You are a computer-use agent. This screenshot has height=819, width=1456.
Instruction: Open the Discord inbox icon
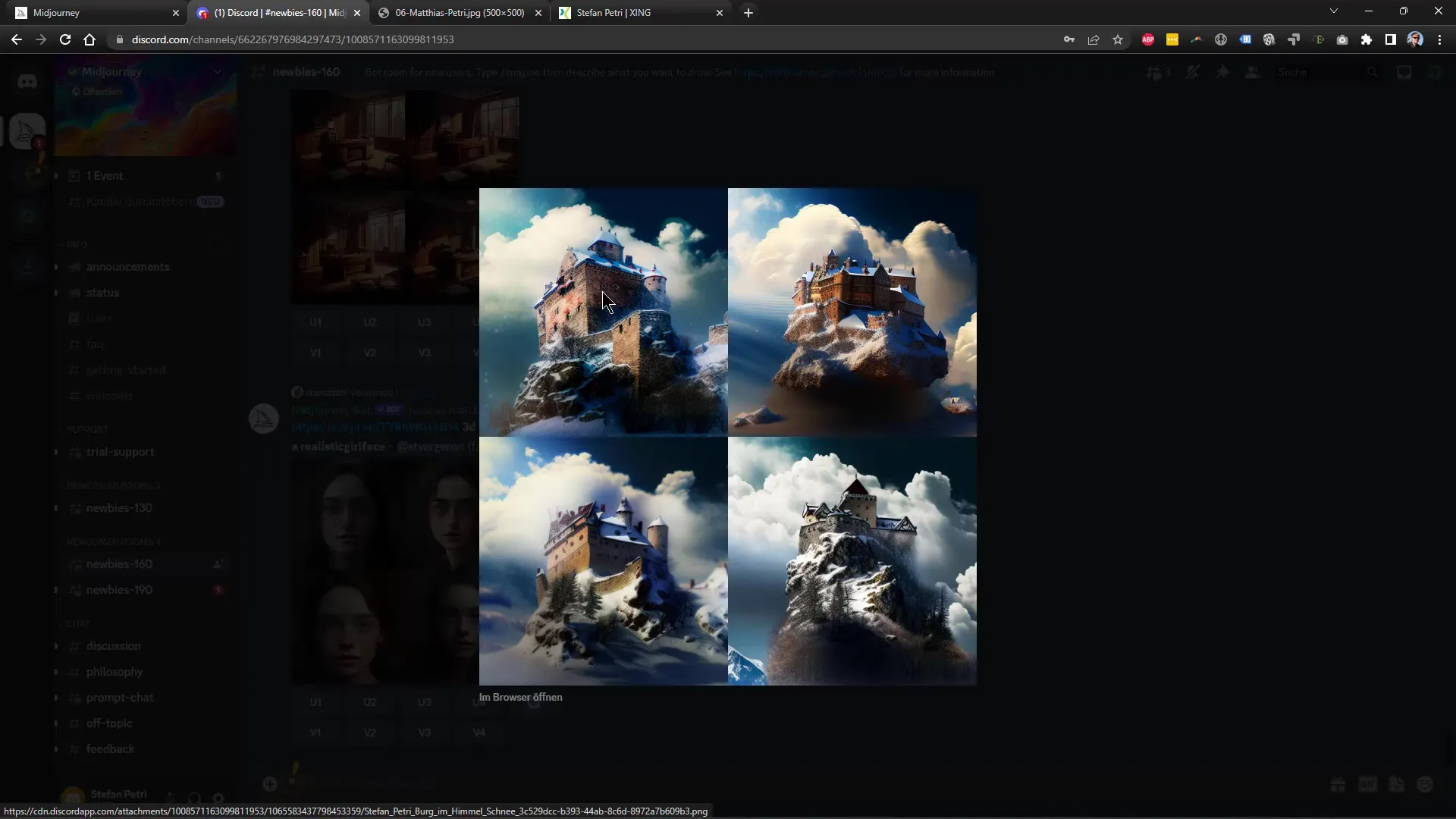pyautogui.click(x=1404, y=72)
